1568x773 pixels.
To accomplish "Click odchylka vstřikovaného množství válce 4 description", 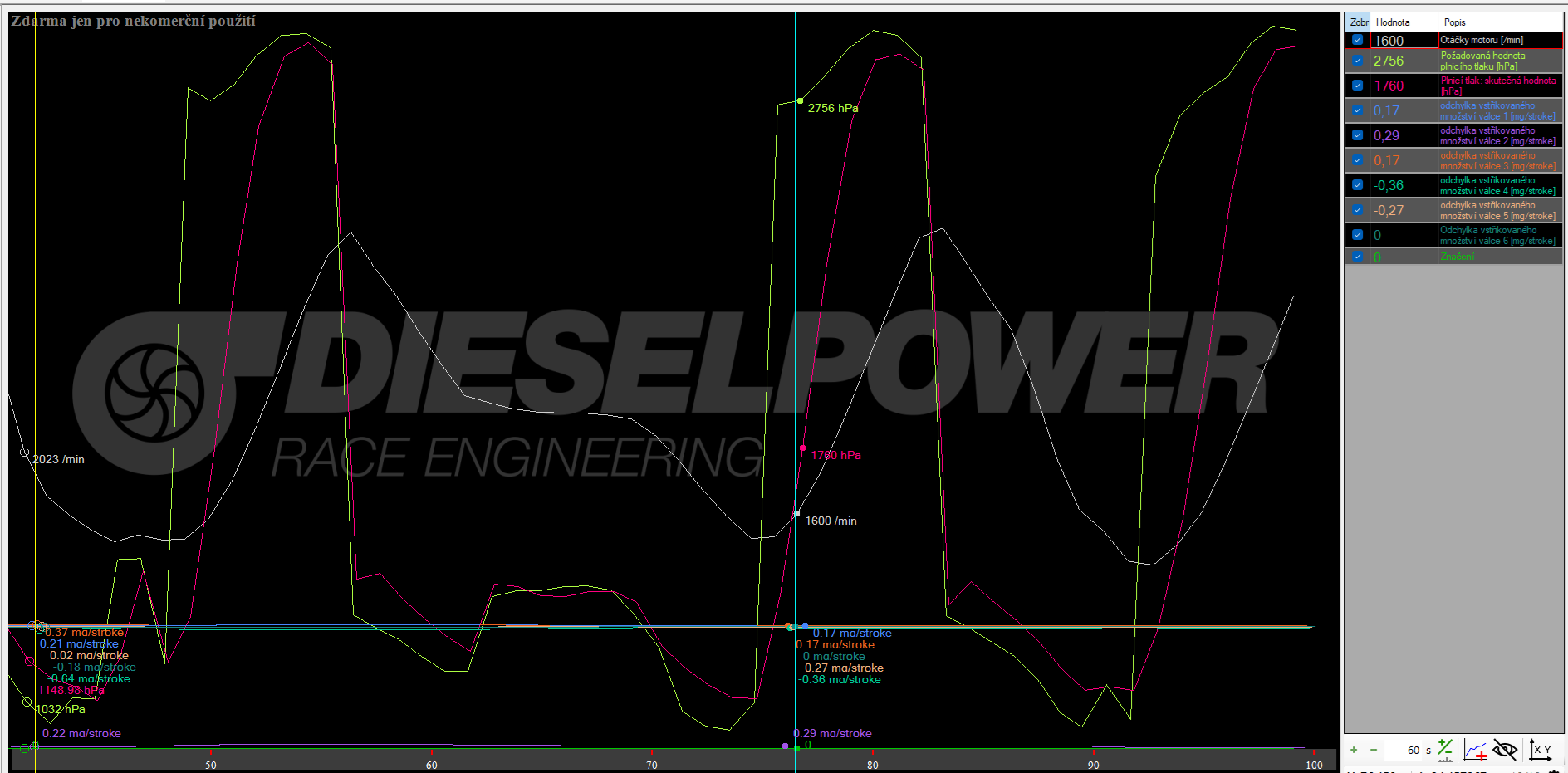I will point(1500,185).
